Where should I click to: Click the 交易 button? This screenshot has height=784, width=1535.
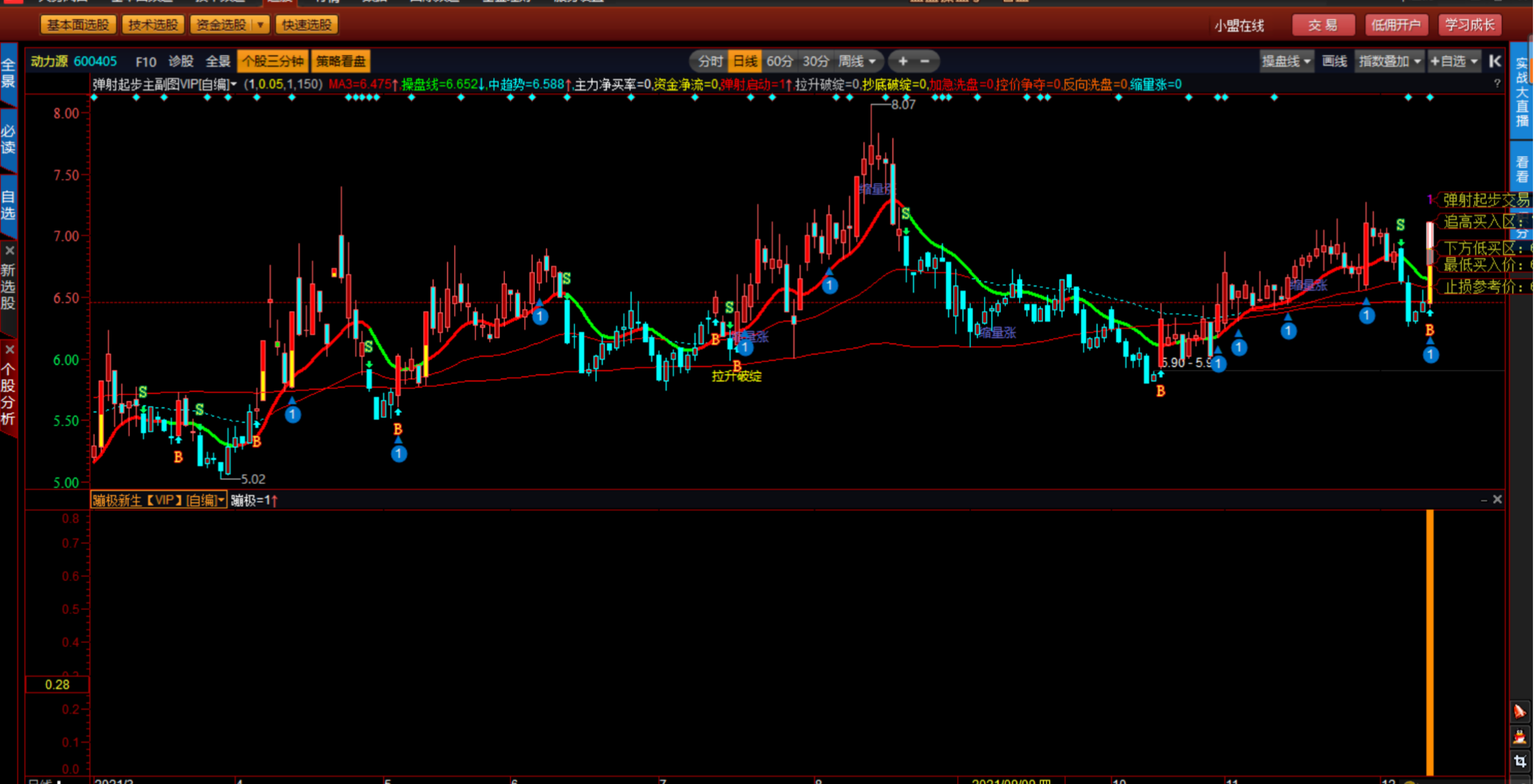point(1322,25)
